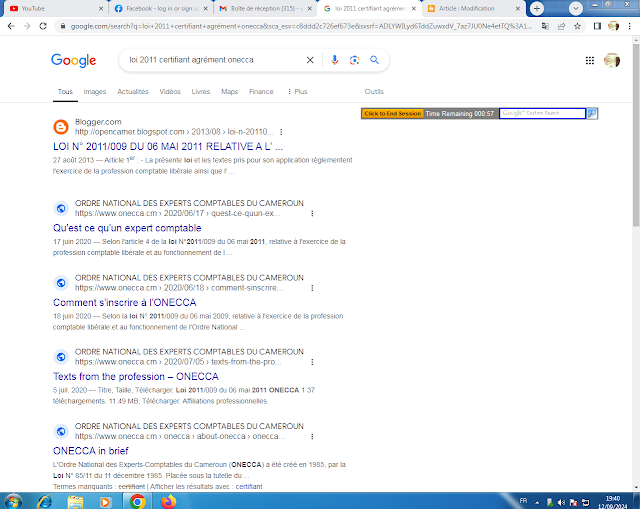The height and width of the screenshot is (509, 640).
Task: Click the Google logo
Action: tap(73, 60)
